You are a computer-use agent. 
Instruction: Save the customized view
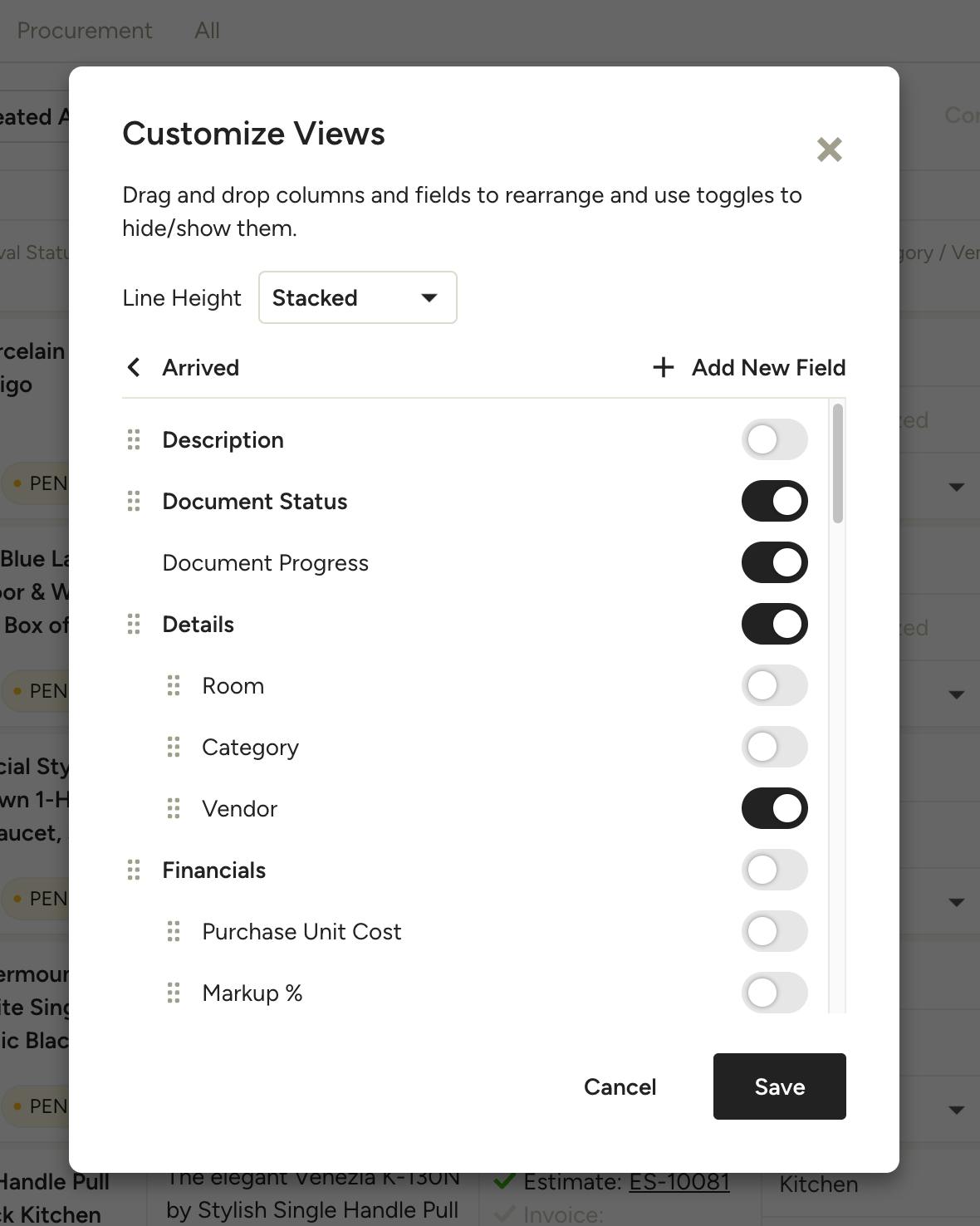pos(779,1086)
